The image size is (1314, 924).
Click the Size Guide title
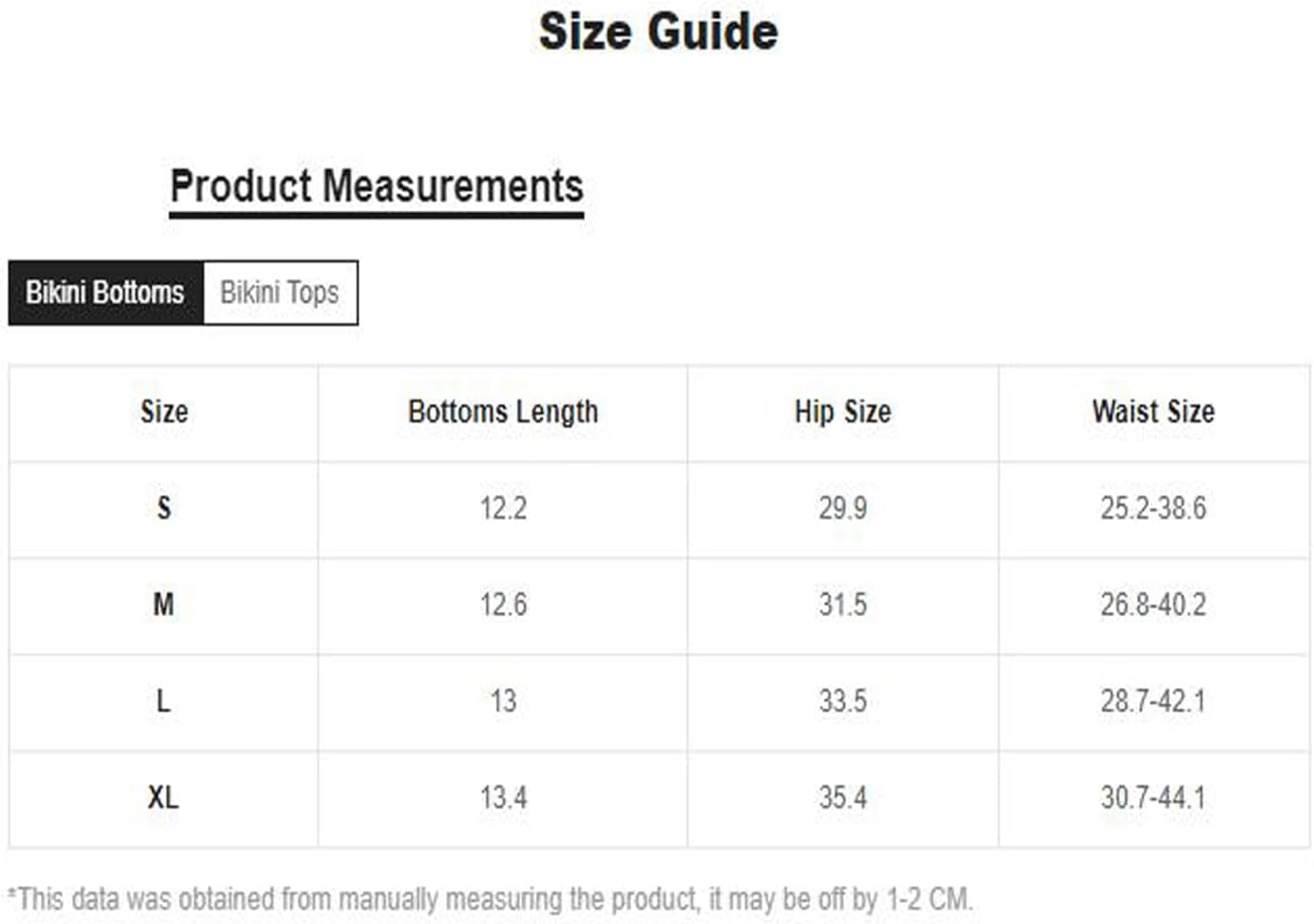pyautogui.click(x=658, y=31)
